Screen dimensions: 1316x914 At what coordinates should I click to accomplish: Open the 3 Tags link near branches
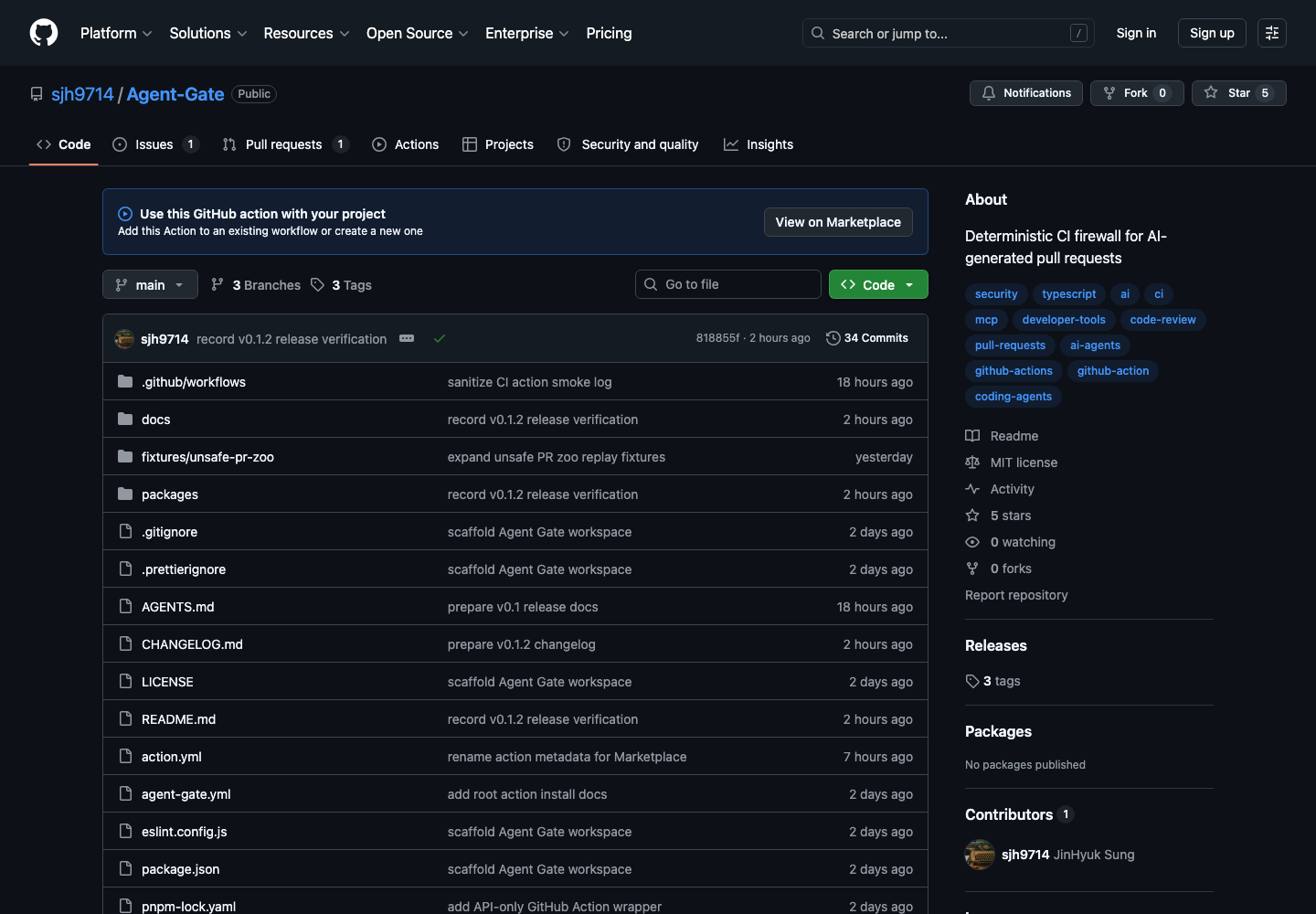[341, 285]
